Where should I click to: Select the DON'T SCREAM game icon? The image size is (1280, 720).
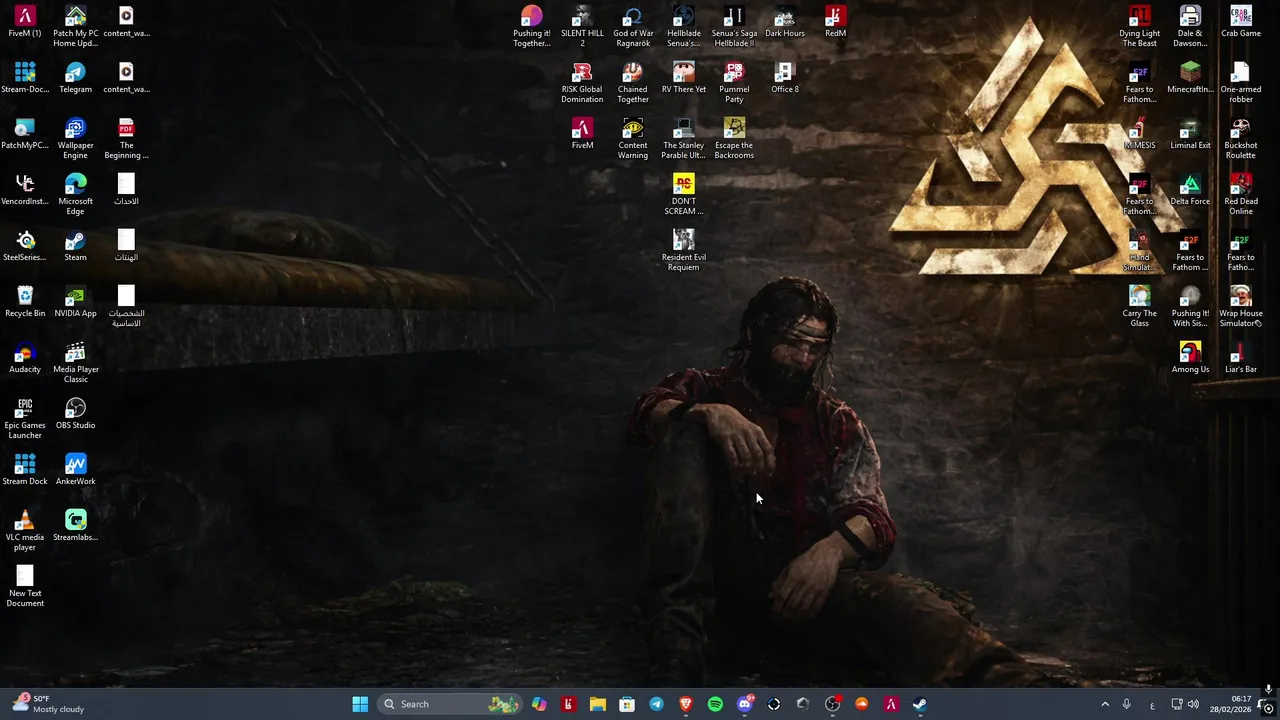(x=684, y=196)
